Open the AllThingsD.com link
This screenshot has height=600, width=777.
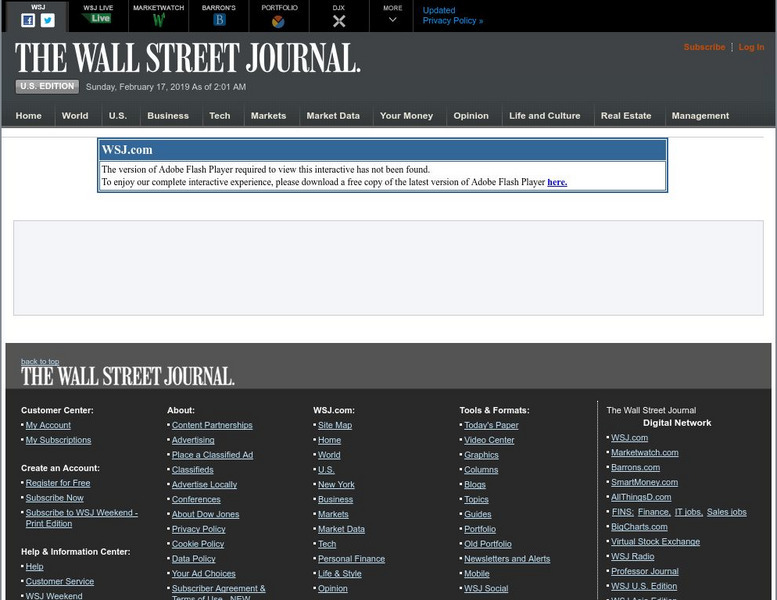pyautogui.click(x=641, y=497)
